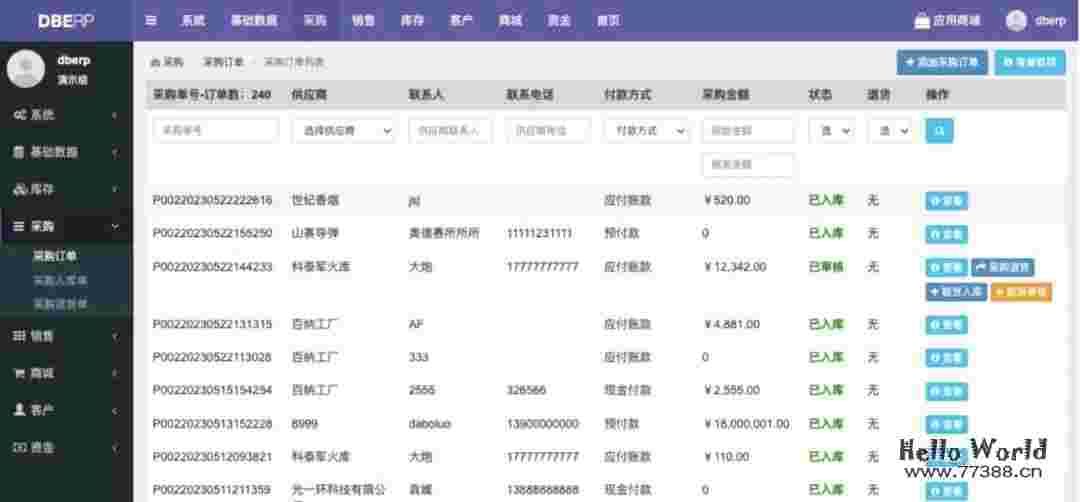Image resolution: width=1080 pixels, height=502 pixels.
Task: Focus the 采购单号 search field
Action: point(216,130)
